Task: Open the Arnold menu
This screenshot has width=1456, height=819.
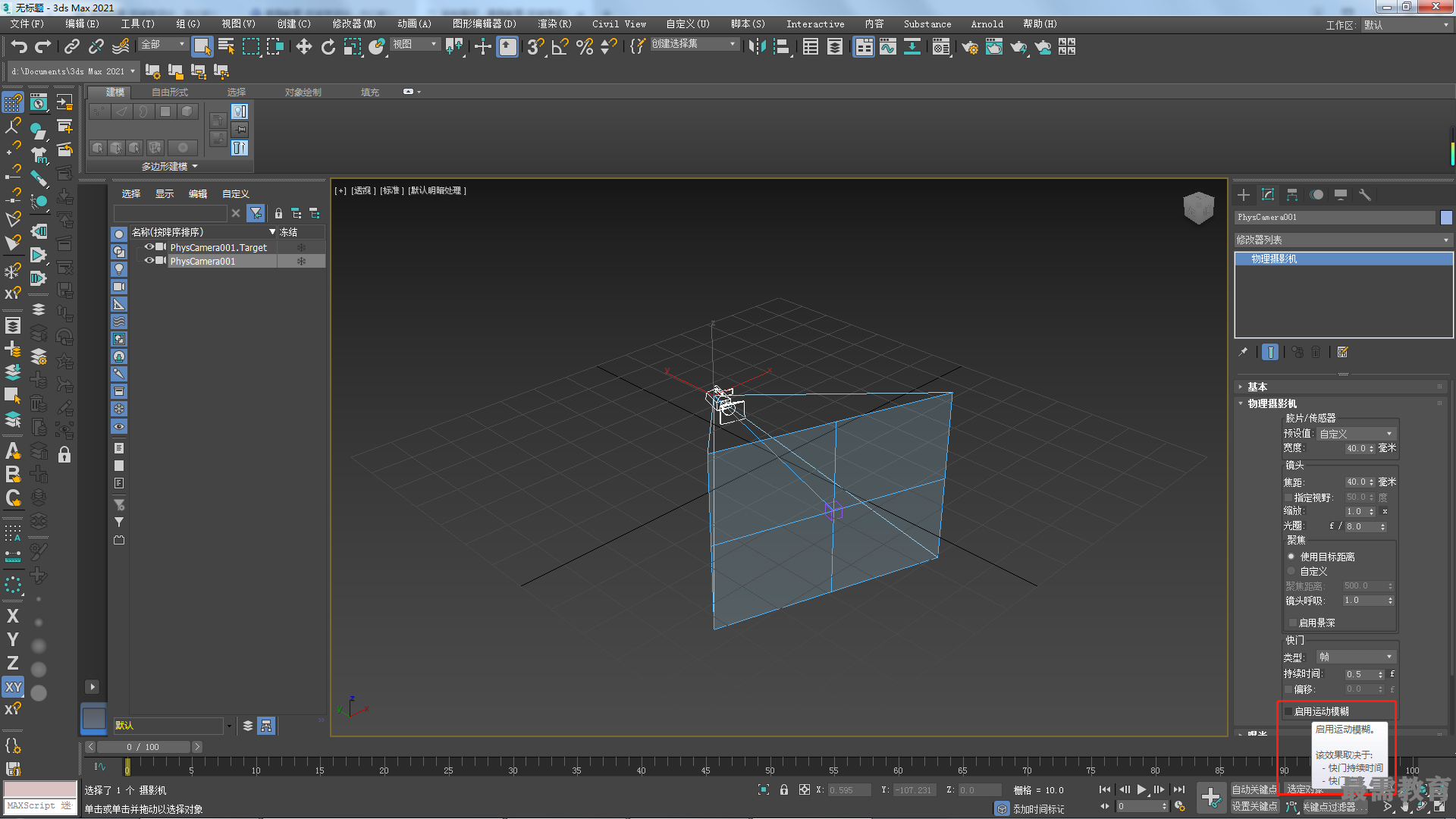Action: (x=987, y=24)
